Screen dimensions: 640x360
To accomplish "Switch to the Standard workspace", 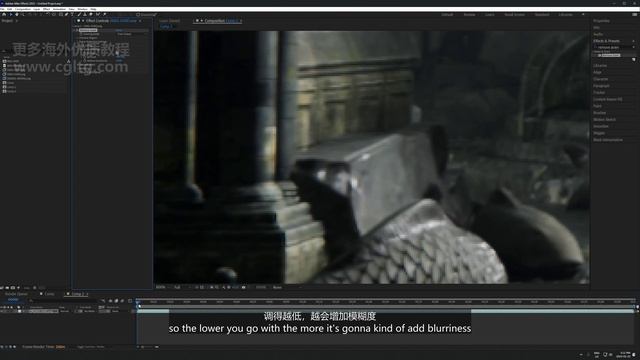I will coord(542,15).
